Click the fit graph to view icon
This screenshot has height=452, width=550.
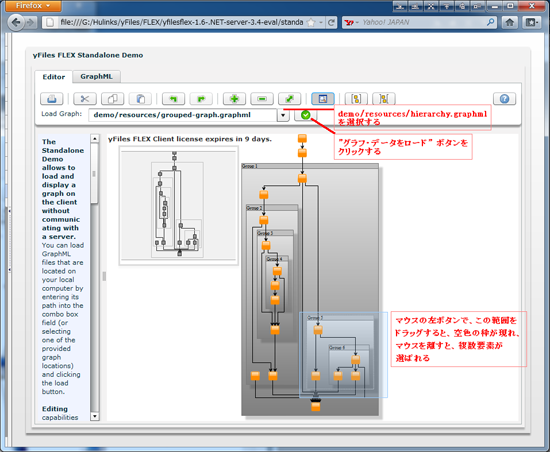[x=289, y=99]
